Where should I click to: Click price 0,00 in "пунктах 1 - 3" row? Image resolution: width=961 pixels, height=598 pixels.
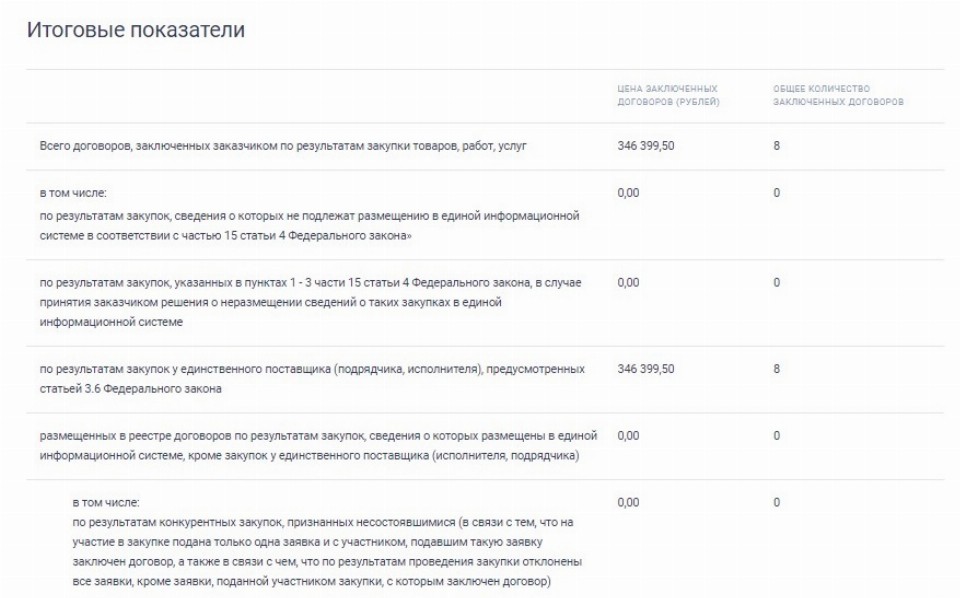pos(628,283)
